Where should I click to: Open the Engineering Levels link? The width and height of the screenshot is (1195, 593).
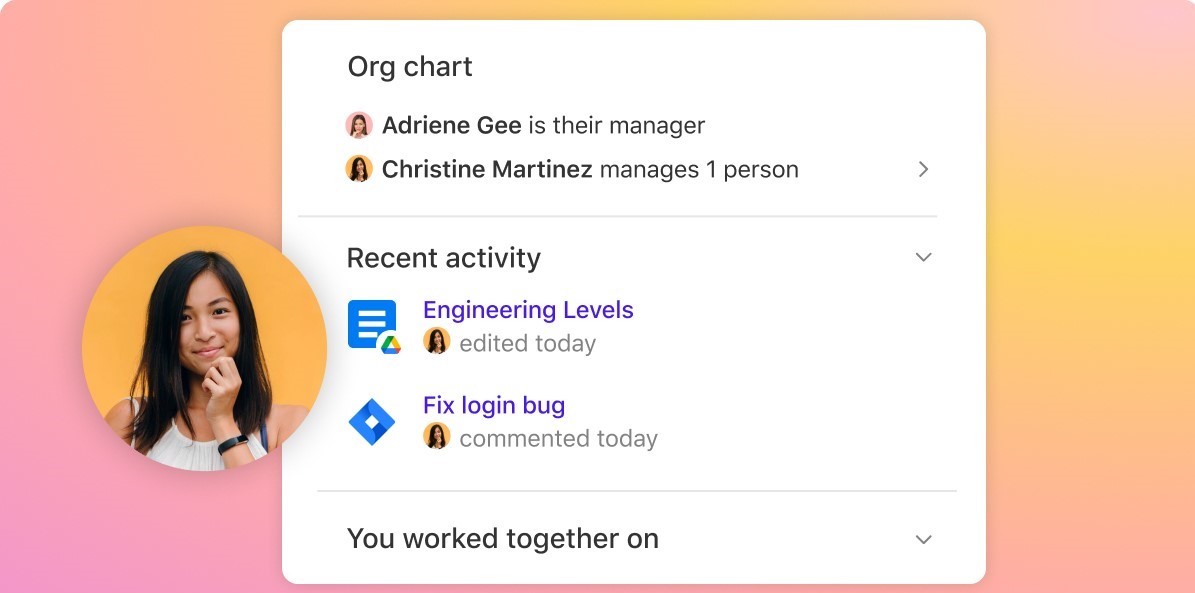pos(528,310)
